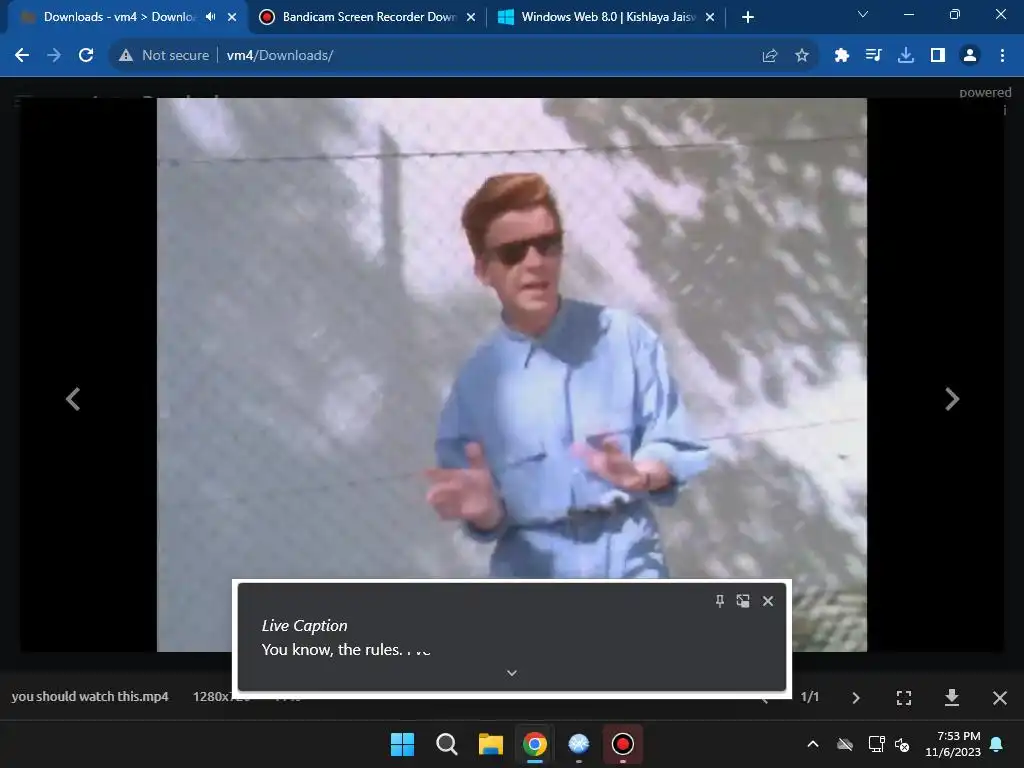Open Chrome three-dot menu
The image size is (1024, 768).
pyautogui.click(x=1002, y=56)
